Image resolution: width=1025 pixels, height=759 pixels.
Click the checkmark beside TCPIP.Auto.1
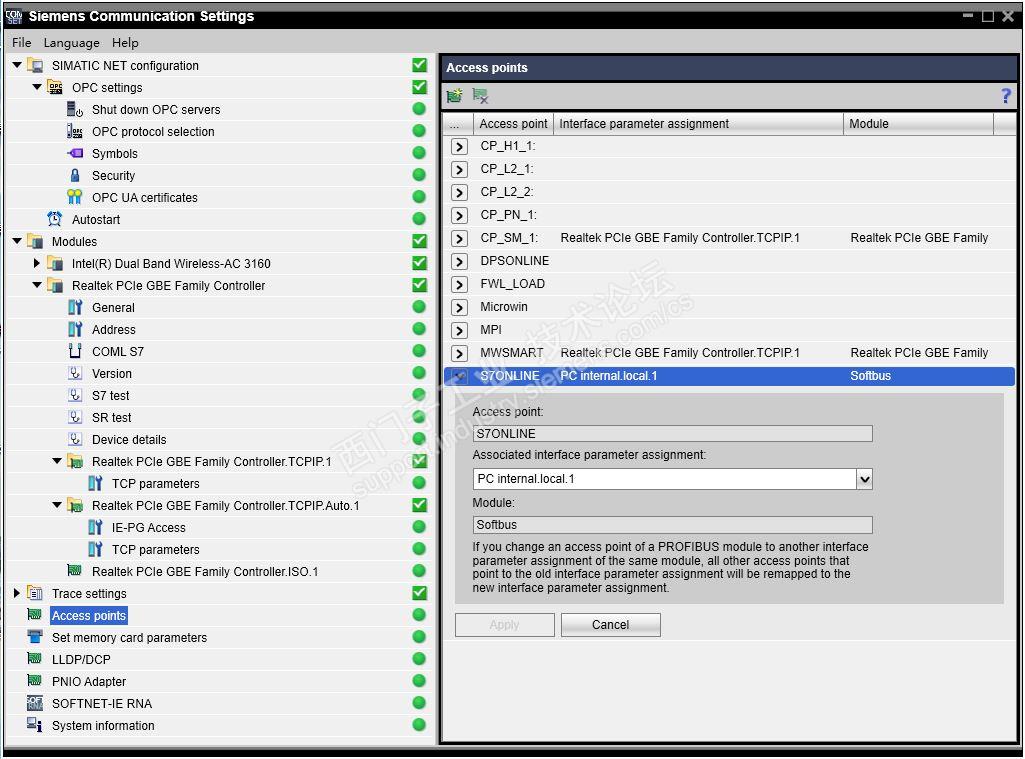click(x=420, y=505)
